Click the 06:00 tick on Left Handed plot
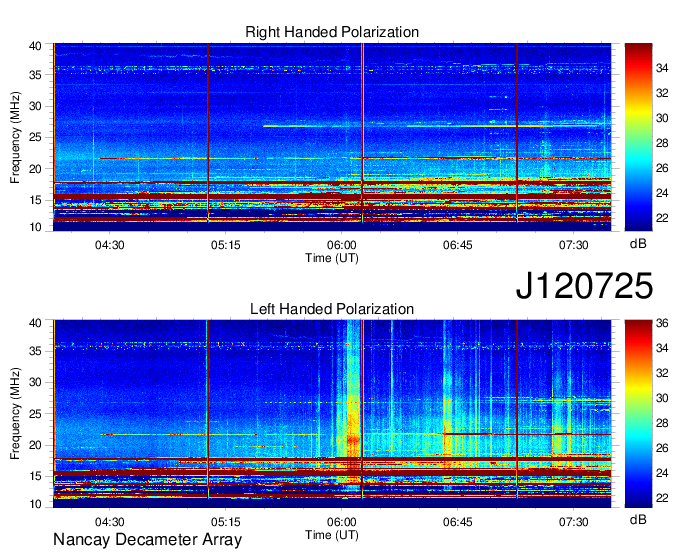Image resolution: width=680 pixels, height=552 pixels. (341, 522)
